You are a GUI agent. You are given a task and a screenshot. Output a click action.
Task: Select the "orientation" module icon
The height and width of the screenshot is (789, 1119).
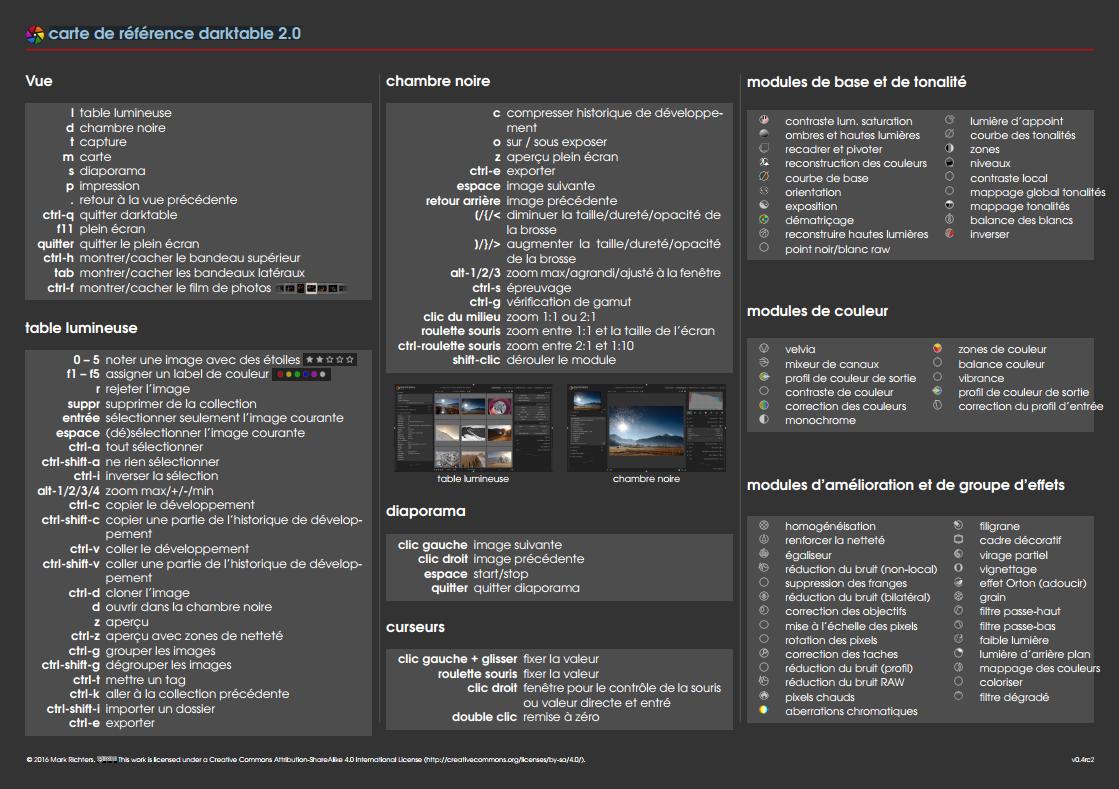pos(764,191)
